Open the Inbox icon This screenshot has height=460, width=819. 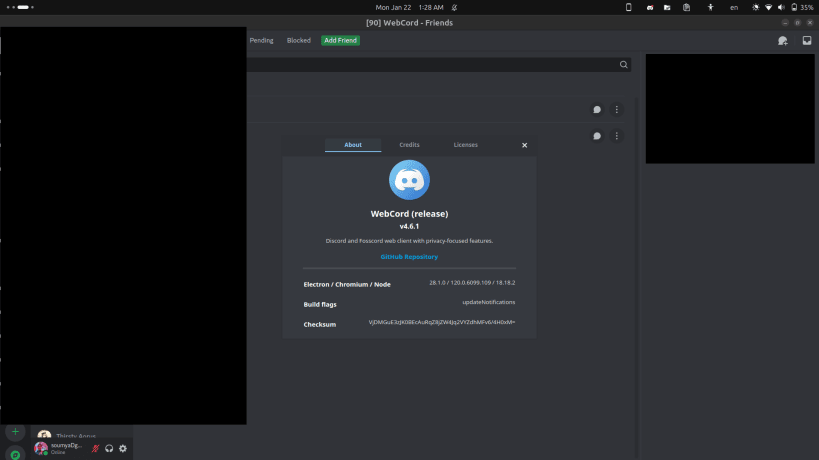(x=807, y=40)
